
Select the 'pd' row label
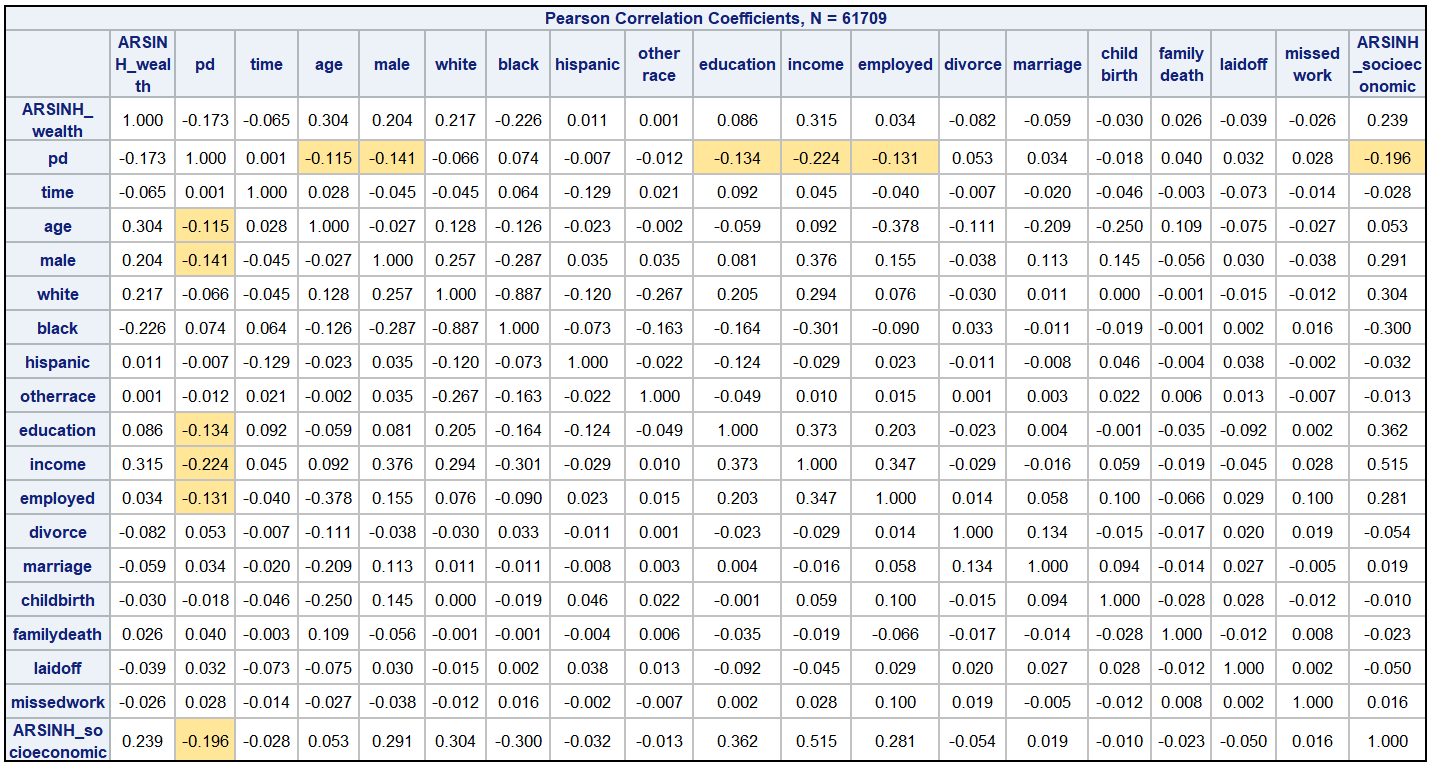tap(58, 158)
